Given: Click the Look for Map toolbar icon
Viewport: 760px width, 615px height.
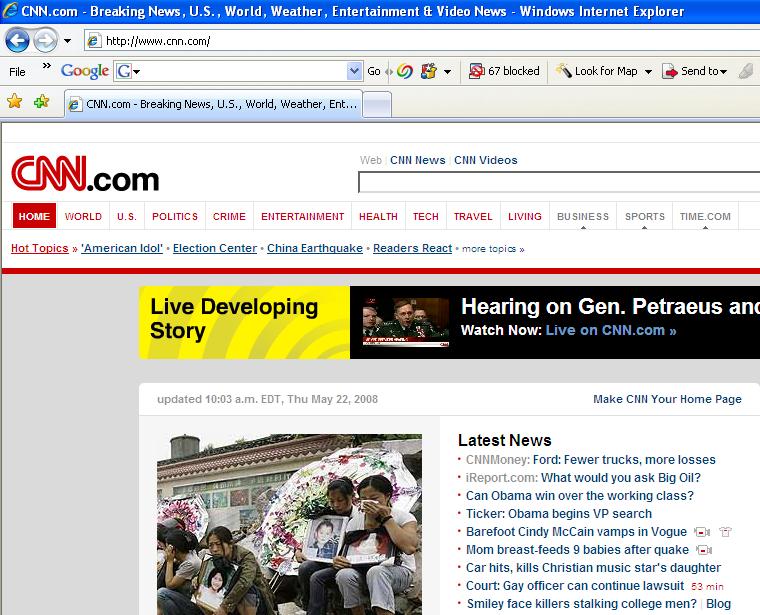Looking at the screenshot, I should tap(564, 71).
